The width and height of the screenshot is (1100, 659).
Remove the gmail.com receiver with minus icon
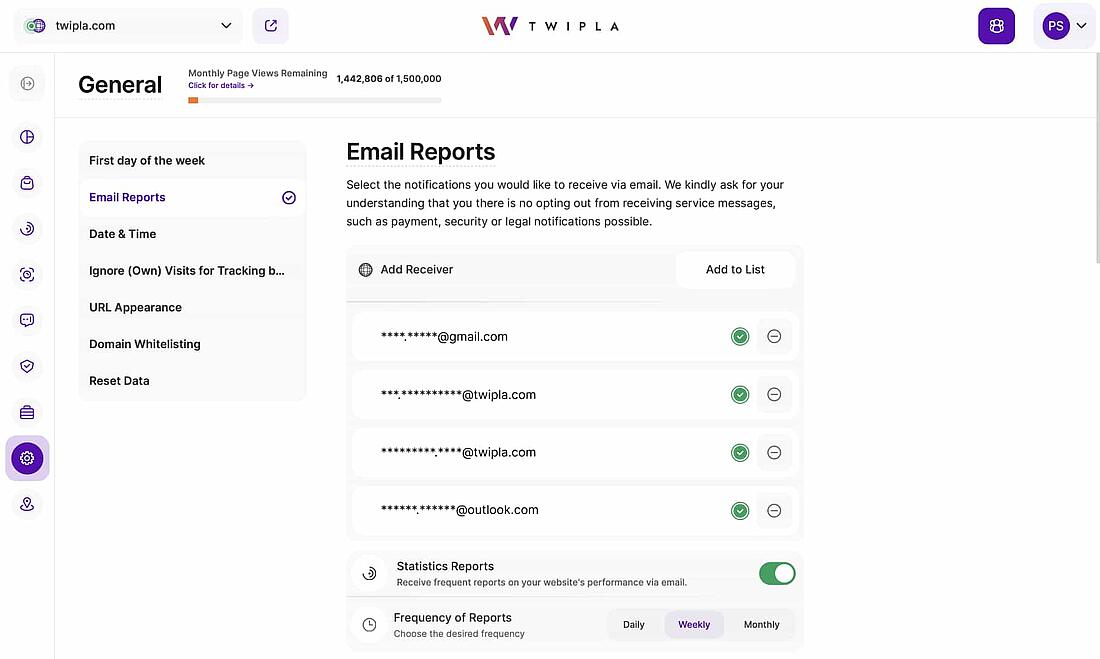(x=774, y=336)
